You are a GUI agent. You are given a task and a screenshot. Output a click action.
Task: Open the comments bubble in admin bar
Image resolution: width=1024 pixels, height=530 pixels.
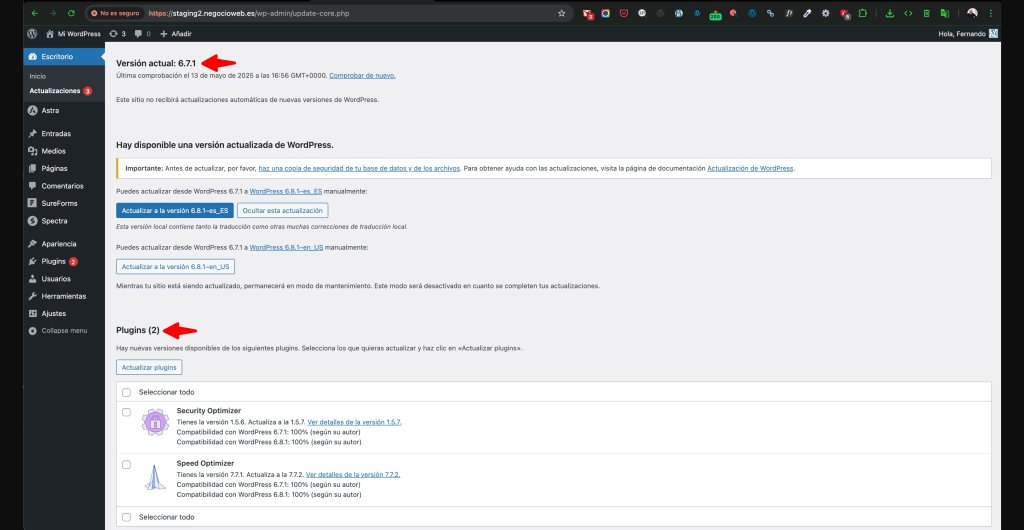[x=142, y=33]
